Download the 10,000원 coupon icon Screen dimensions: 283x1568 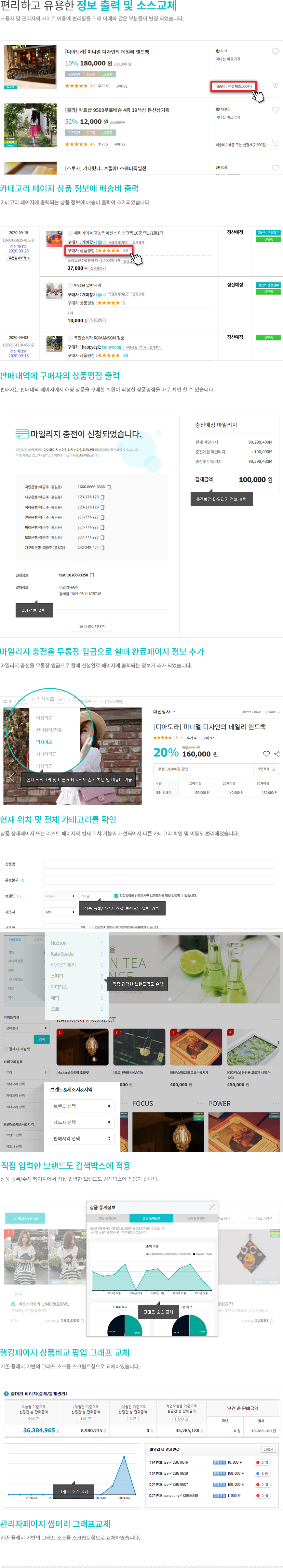pyautogui.click(x=274, y=769)
